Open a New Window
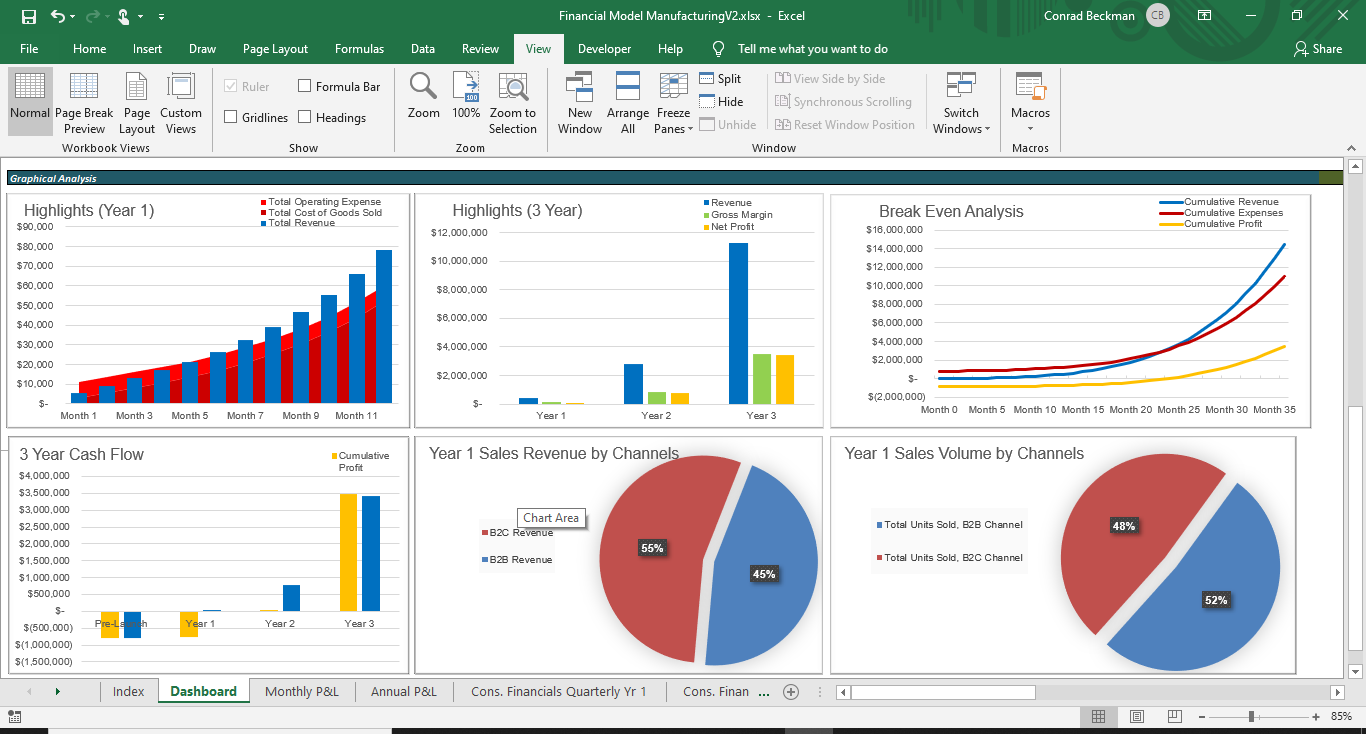This screenshot has height=734, width=1366. click(x=580, y=103)
